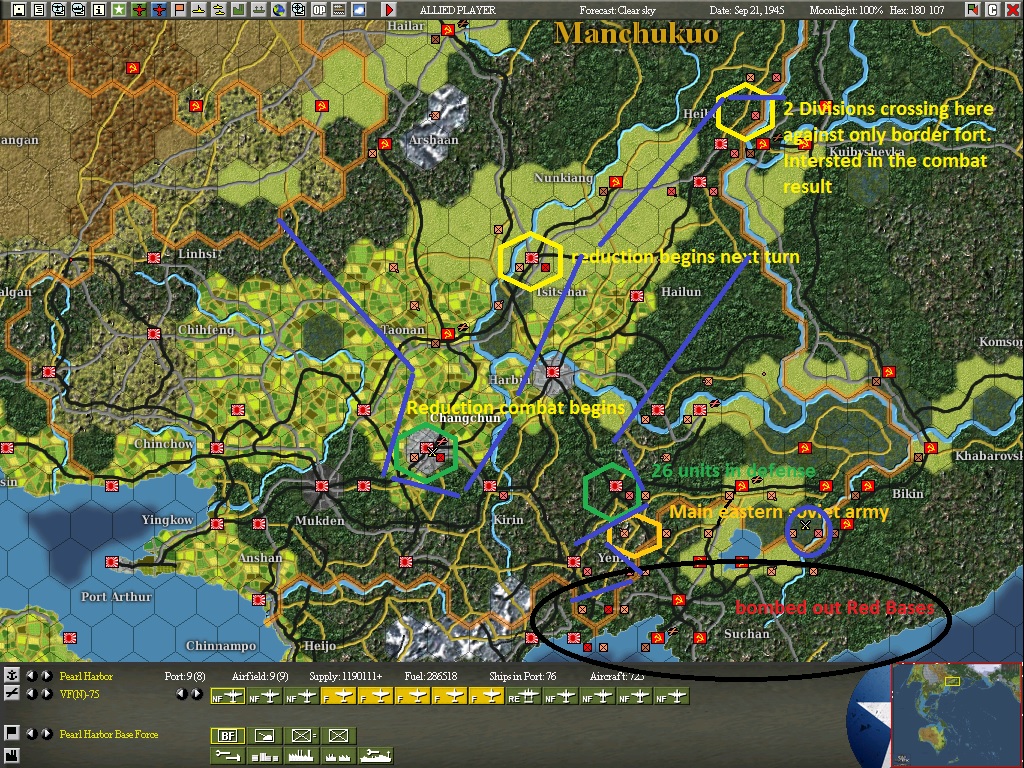Click Pearl Harbor Base Force unit name
The width and height of the screenshot is (1024, 768).
[109, 735]
